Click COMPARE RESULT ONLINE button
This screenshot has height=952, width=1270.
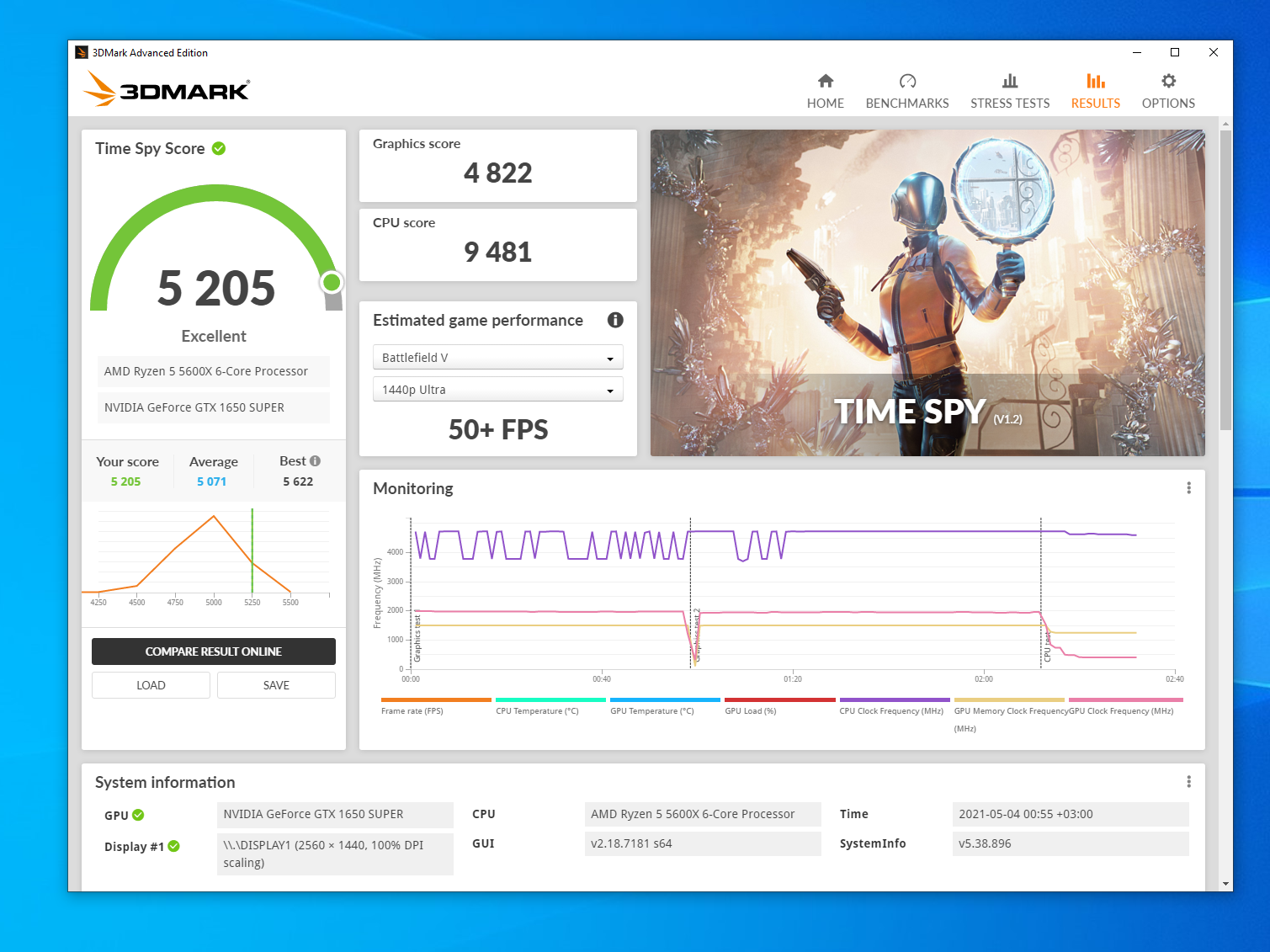[x=214, y=652]
